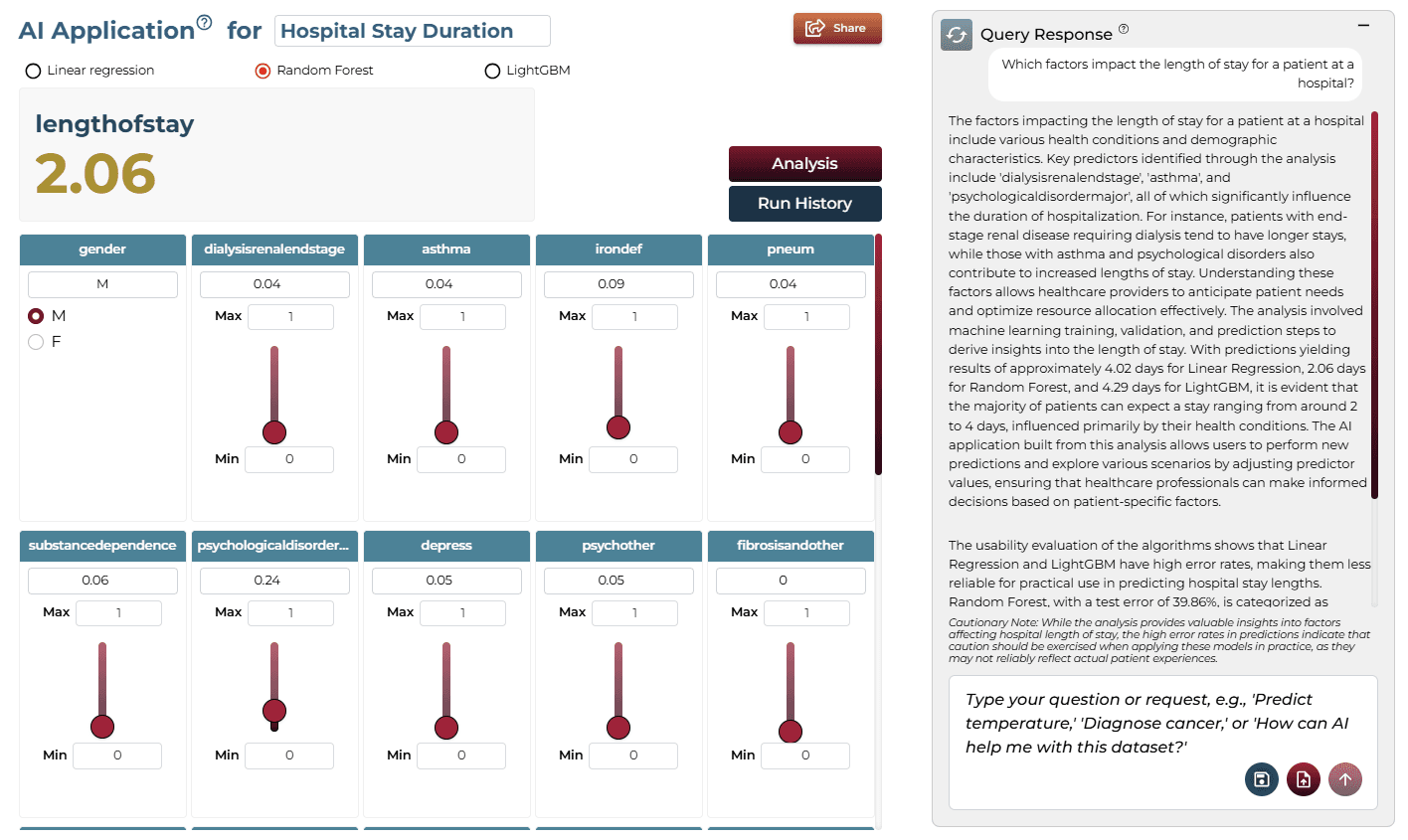The width and height of the screenshot is (1408, 840).
Task: Send the query with the arrow icon
Action: (x=1344, y=779)
